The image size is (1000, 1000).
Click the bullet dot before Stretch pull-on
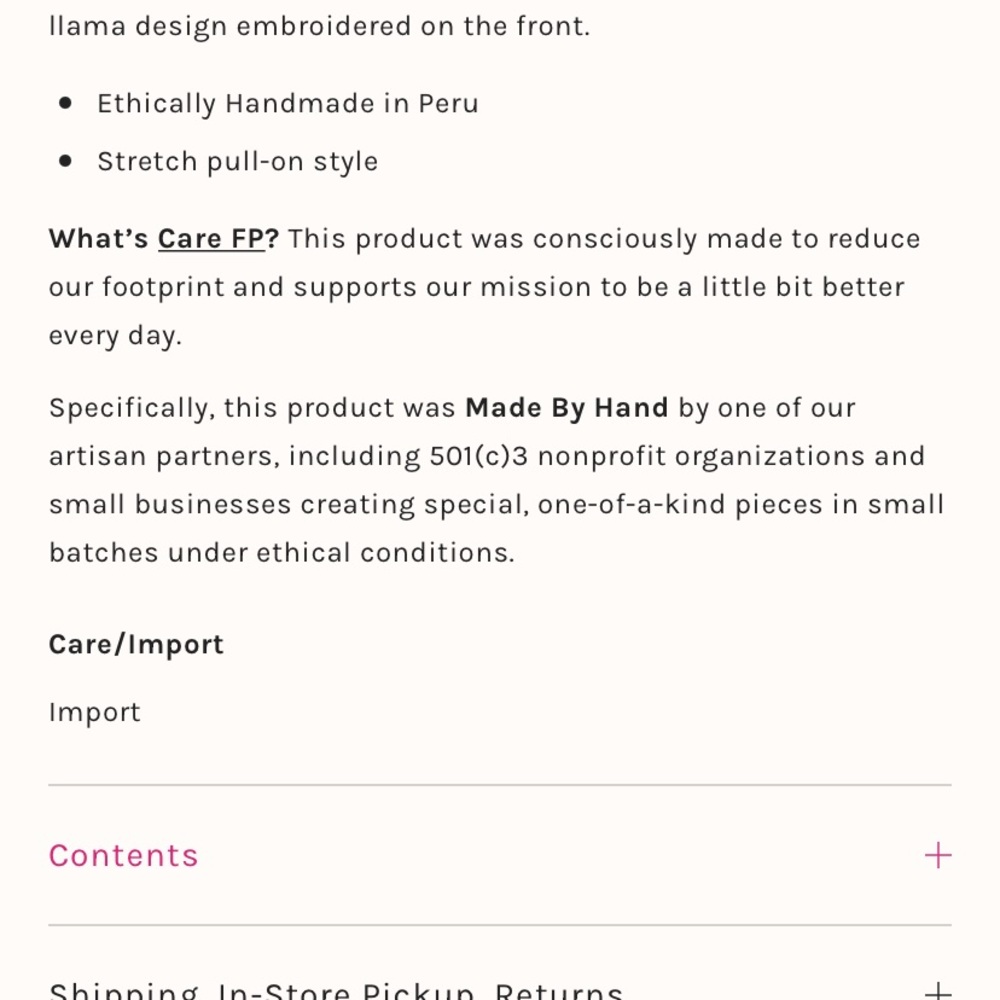click(65, 161)
